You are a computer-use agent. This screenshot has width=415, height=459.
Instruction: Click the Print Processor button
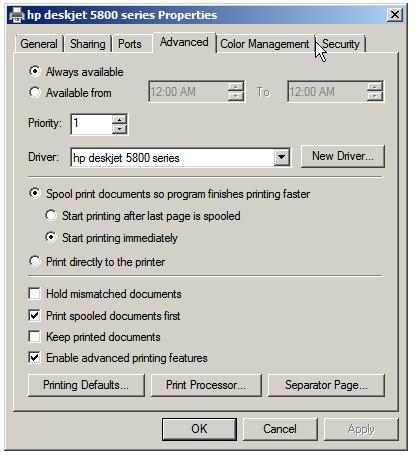click(206, 385)
